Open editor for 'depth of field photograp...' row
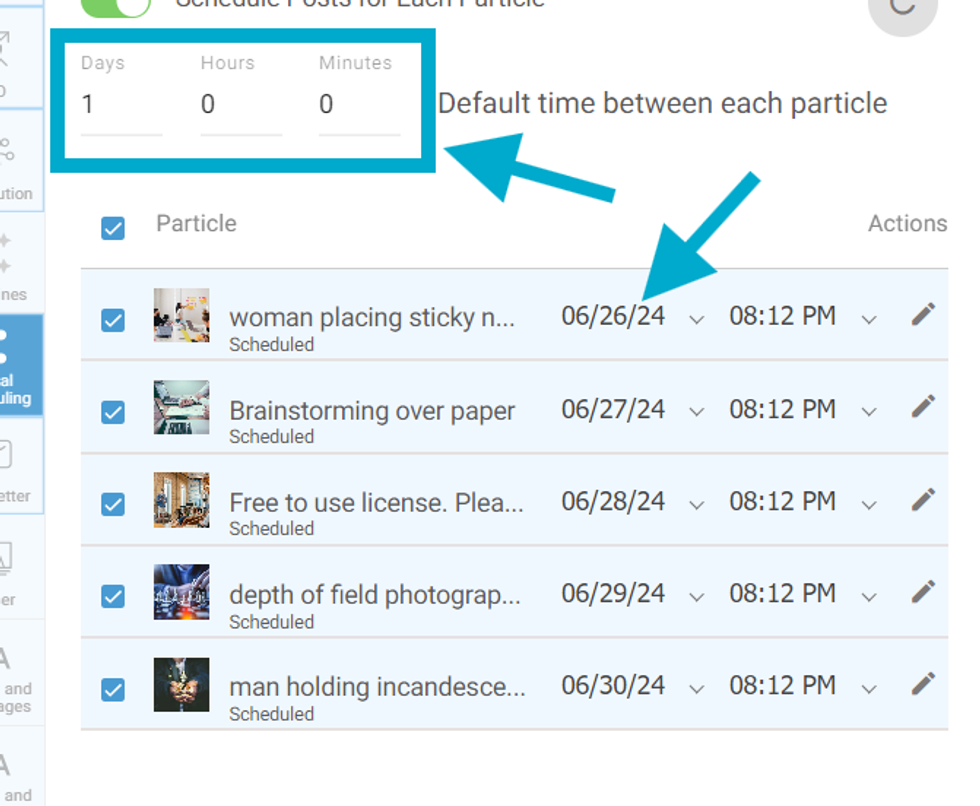980x806 pixels. pos(923,592)
